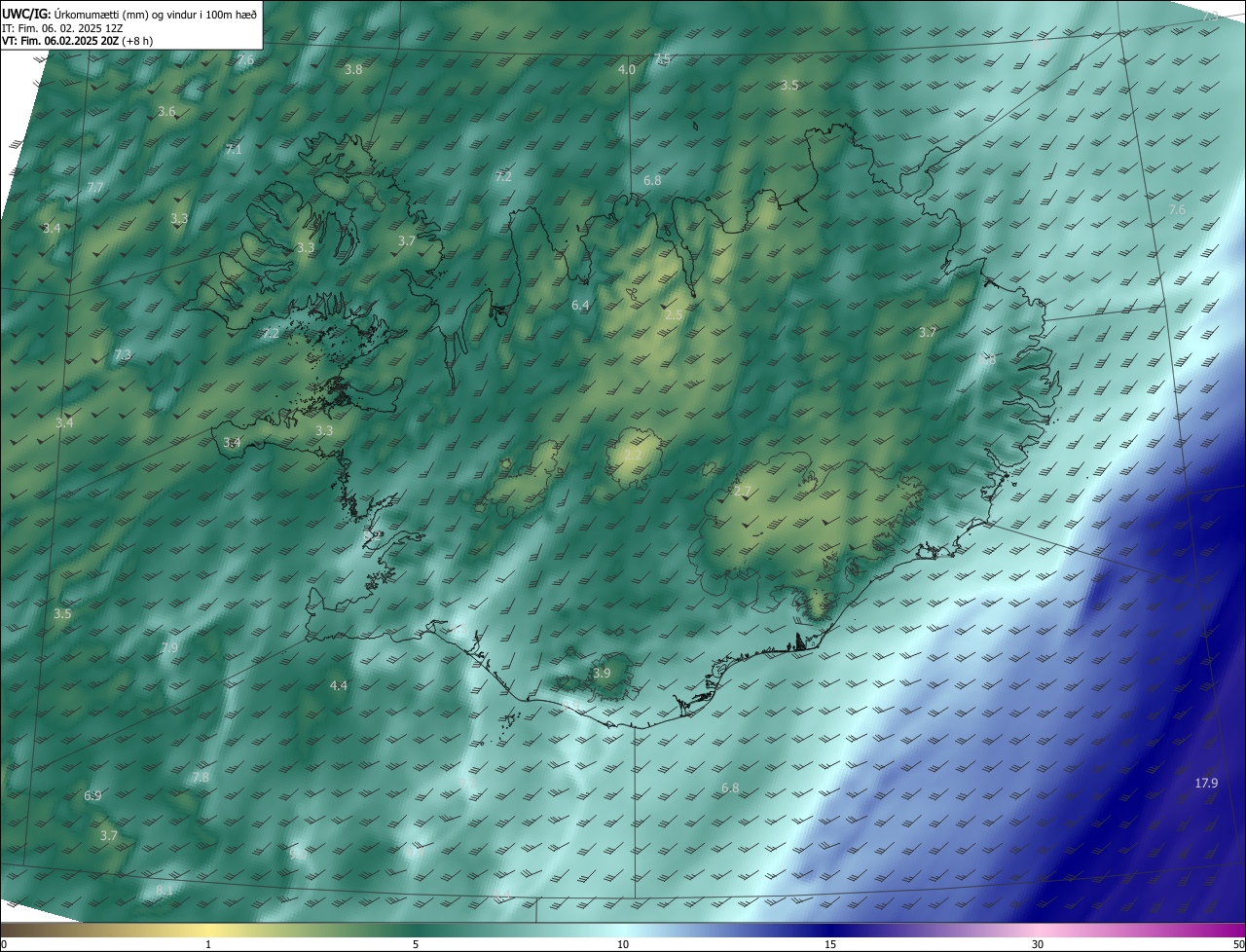The height and width of the screenshot is (952, 1246).
Task: Click the 17.9 value over the dark blue area
Action: [1206, 783]
